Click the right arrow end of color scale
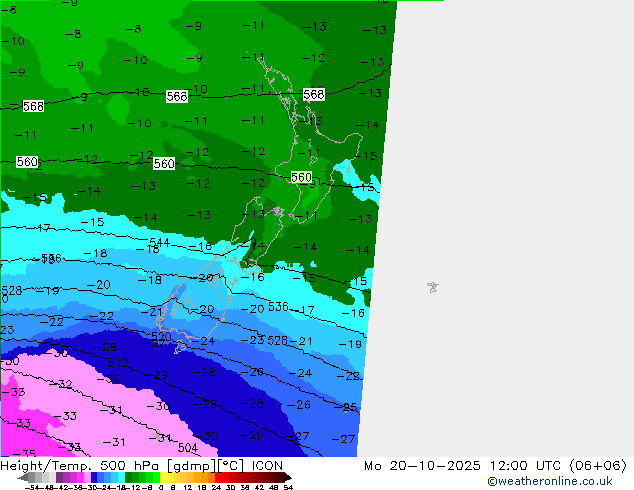Screen dimensions: 634x490 pos(288,477)
